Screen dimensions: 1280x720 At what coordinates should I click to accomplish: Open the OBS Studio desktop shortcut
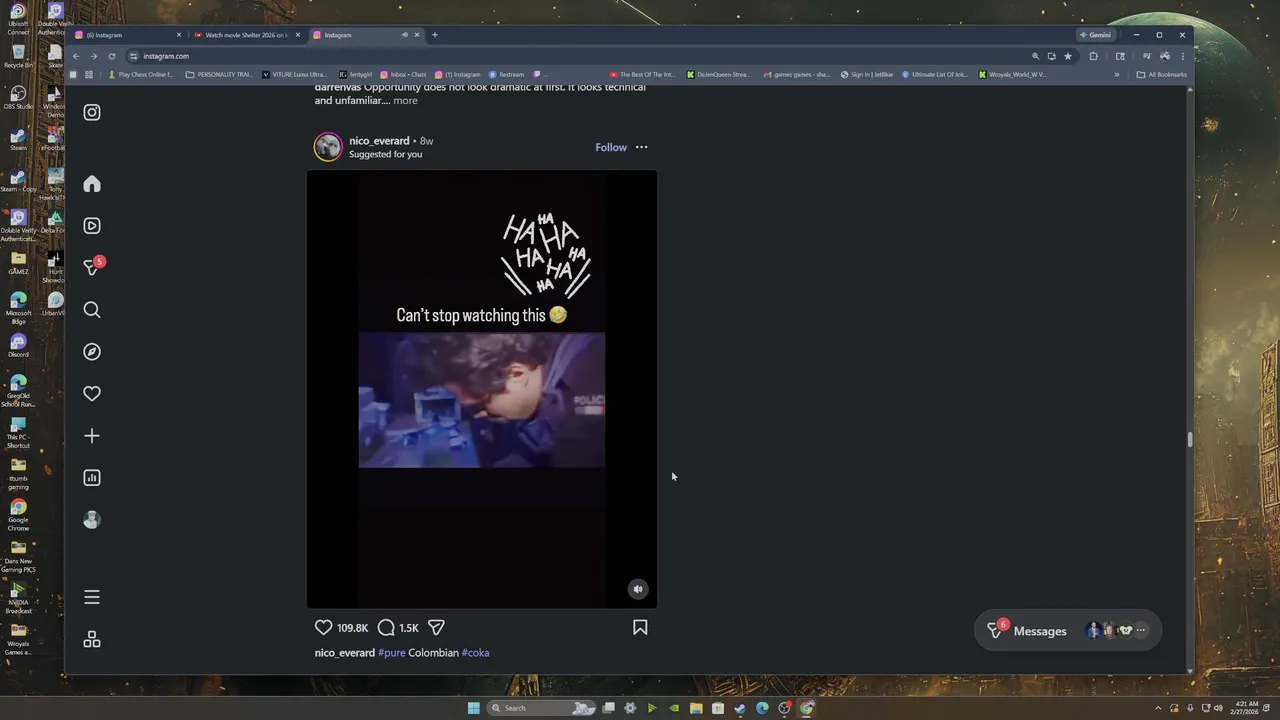coord(18,97)
